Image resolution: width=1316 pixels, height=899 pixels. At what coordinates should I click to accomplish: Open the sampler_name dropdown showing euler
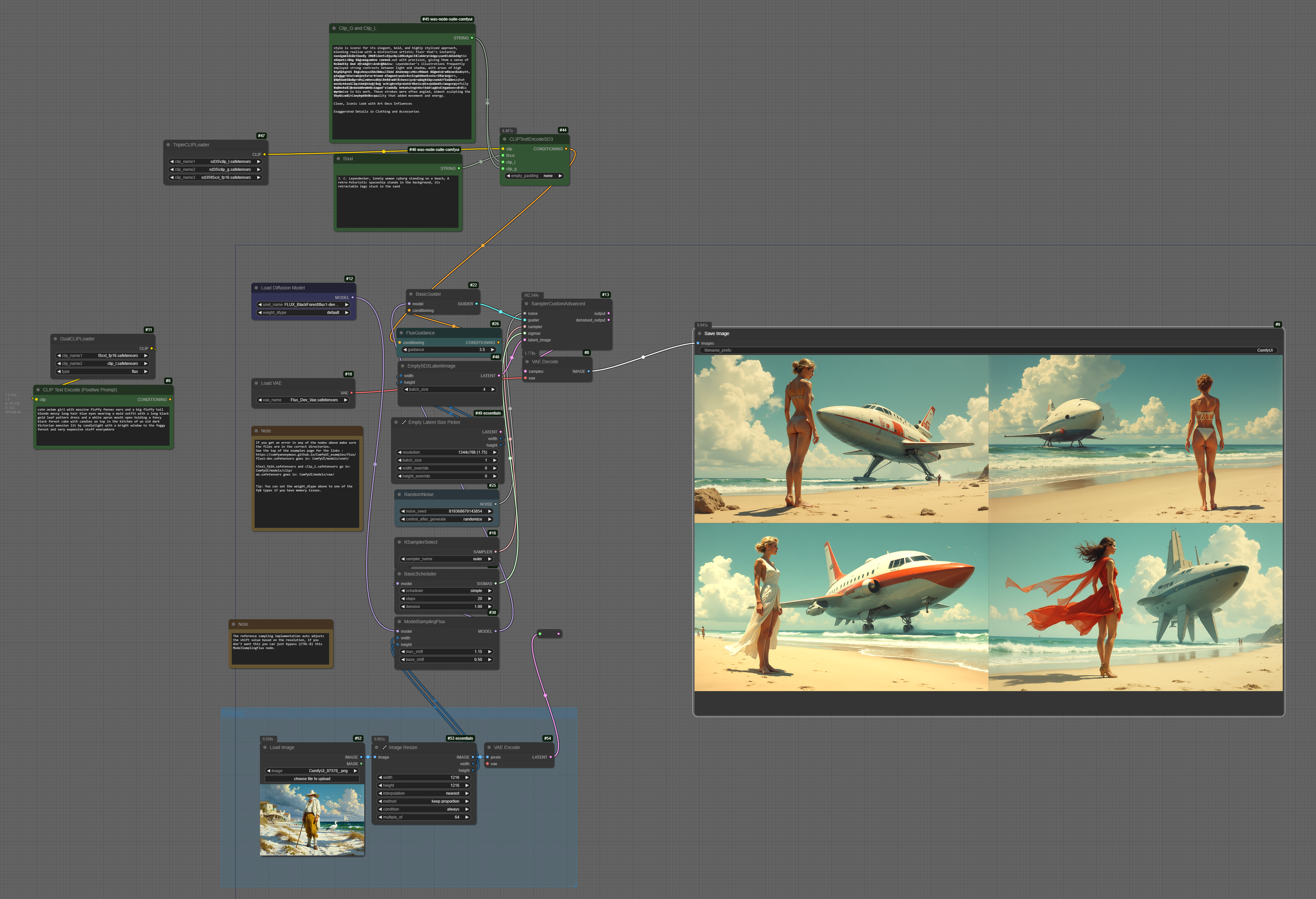(446, 559)
